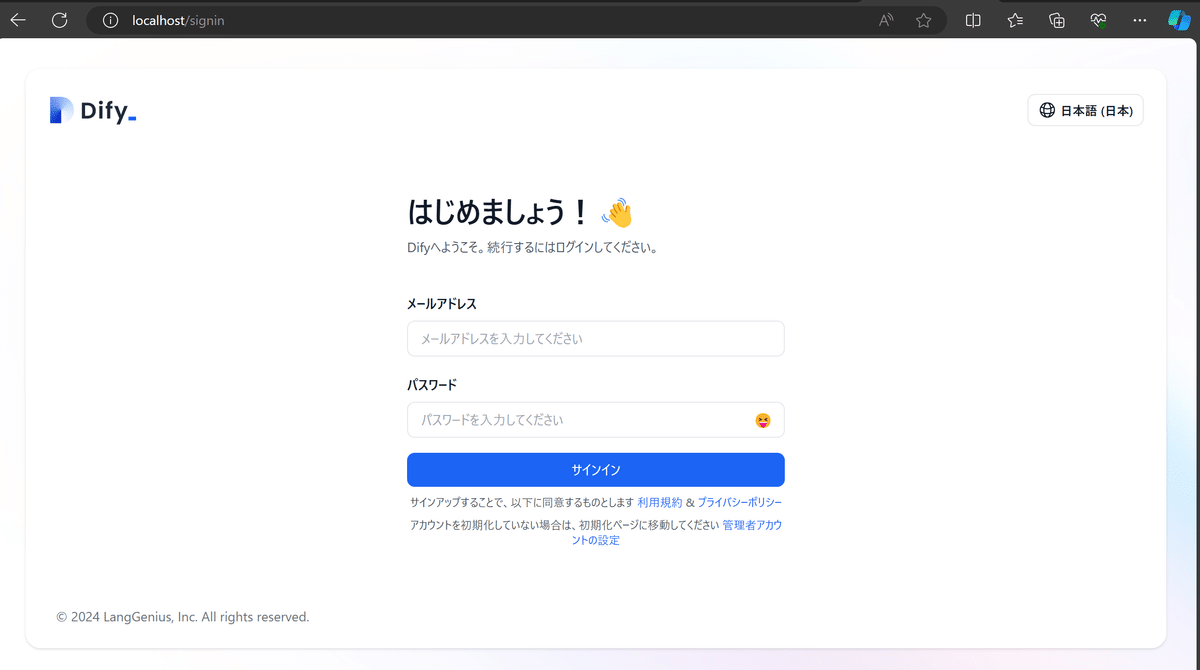The height and width of the screenshot is (670, 1200).
Task: Open the 利用規約 terms link
Action: point(659,502)
